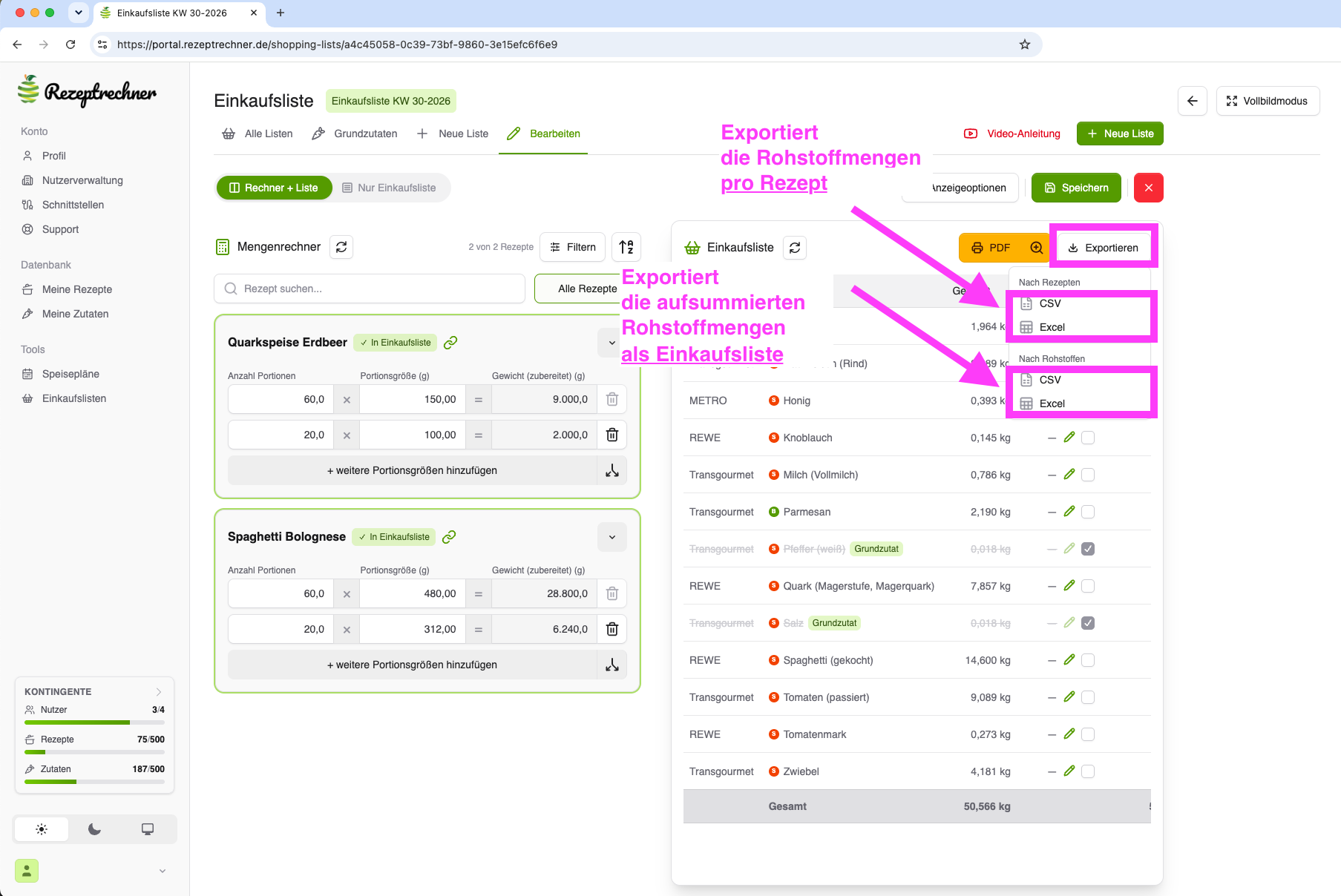This screenshot has width=1341, height=896.
Task: Delete the Spaghetti Bolognese 60,0 portion row
Action: [x=612, y=593]
